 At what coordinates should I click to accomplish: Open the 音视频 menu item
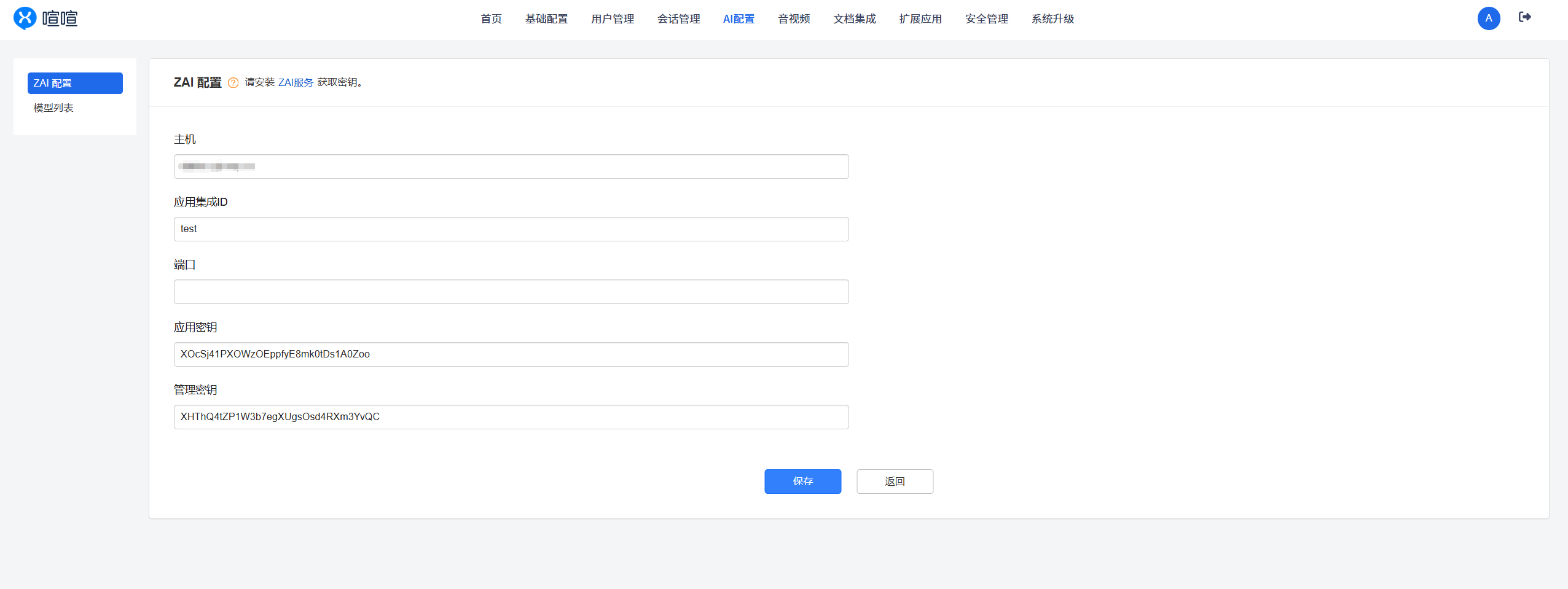click(x=794, y=19)
